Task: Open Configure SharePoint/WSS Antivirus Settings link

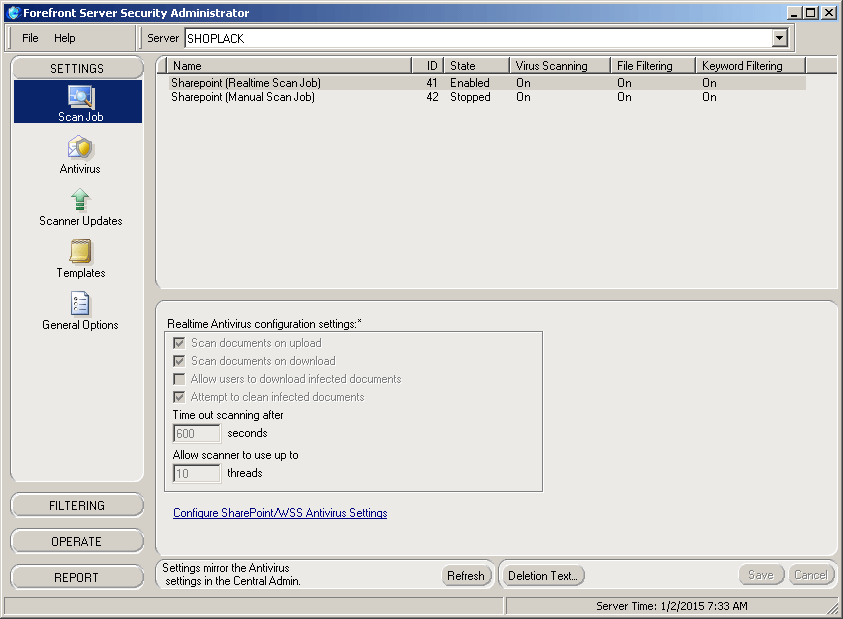Action: [x=280, y=513]
